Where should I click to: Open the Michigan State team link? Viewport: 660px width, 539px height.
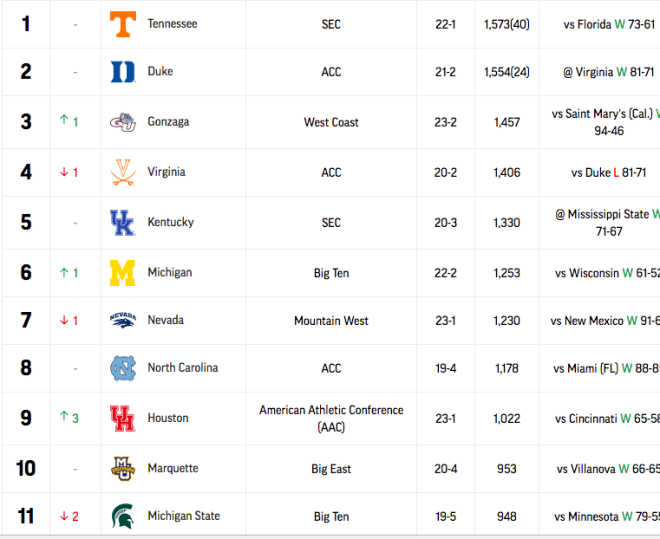click(184, 516)
